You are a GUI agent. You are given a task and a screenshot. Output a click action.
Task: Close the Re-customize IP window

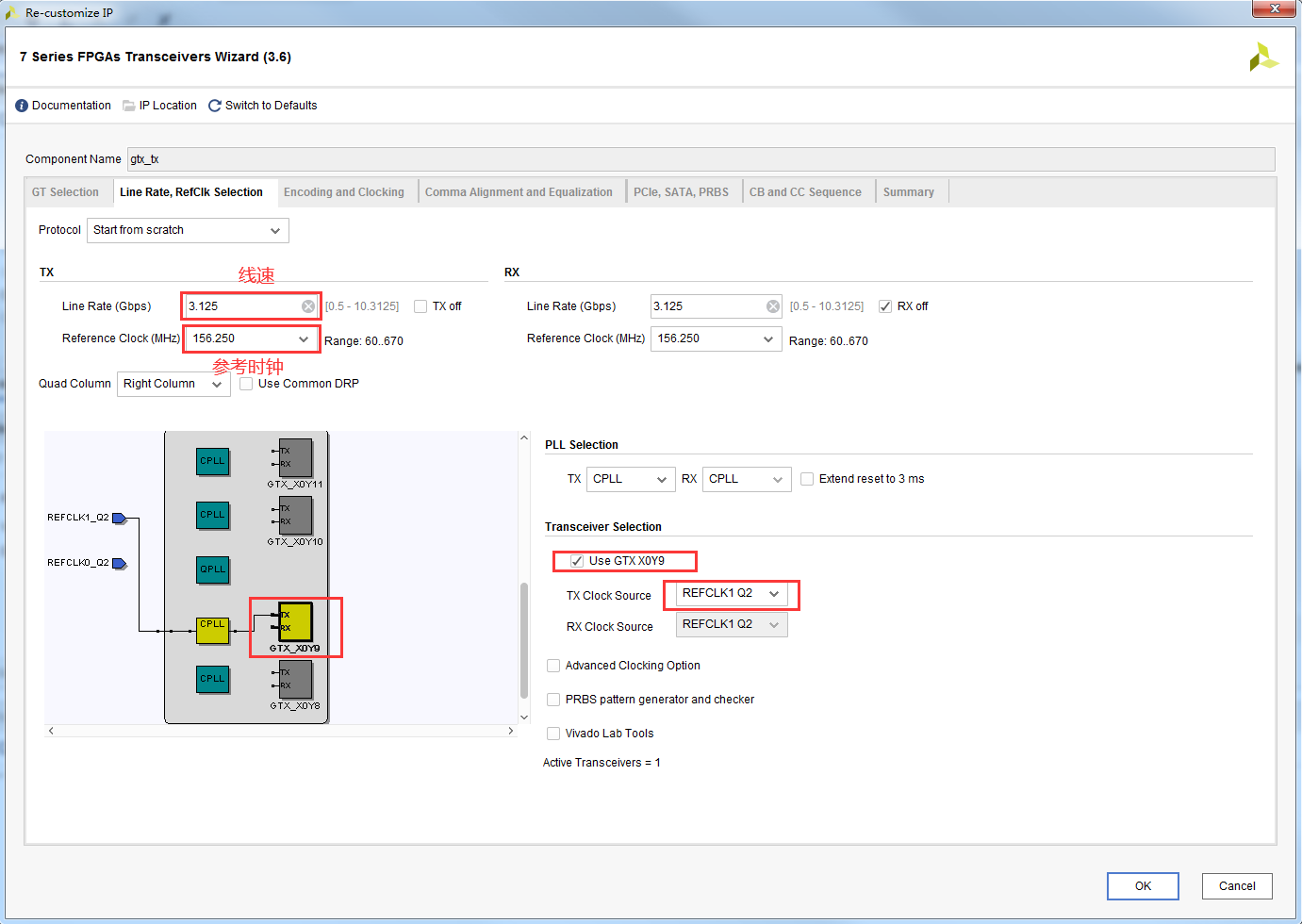(1274, 8)
